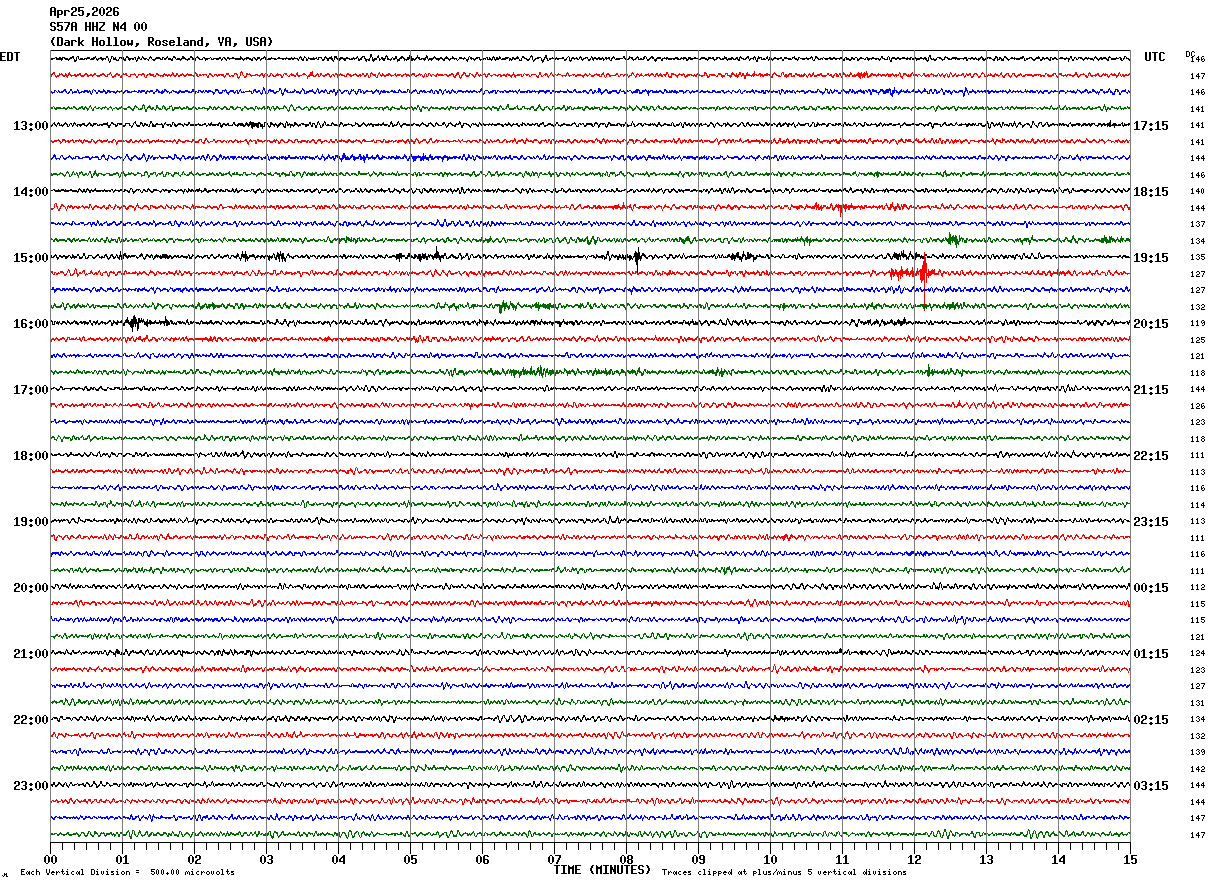
Task: Click the 03:15 UTC time label
Action: 1150,786
